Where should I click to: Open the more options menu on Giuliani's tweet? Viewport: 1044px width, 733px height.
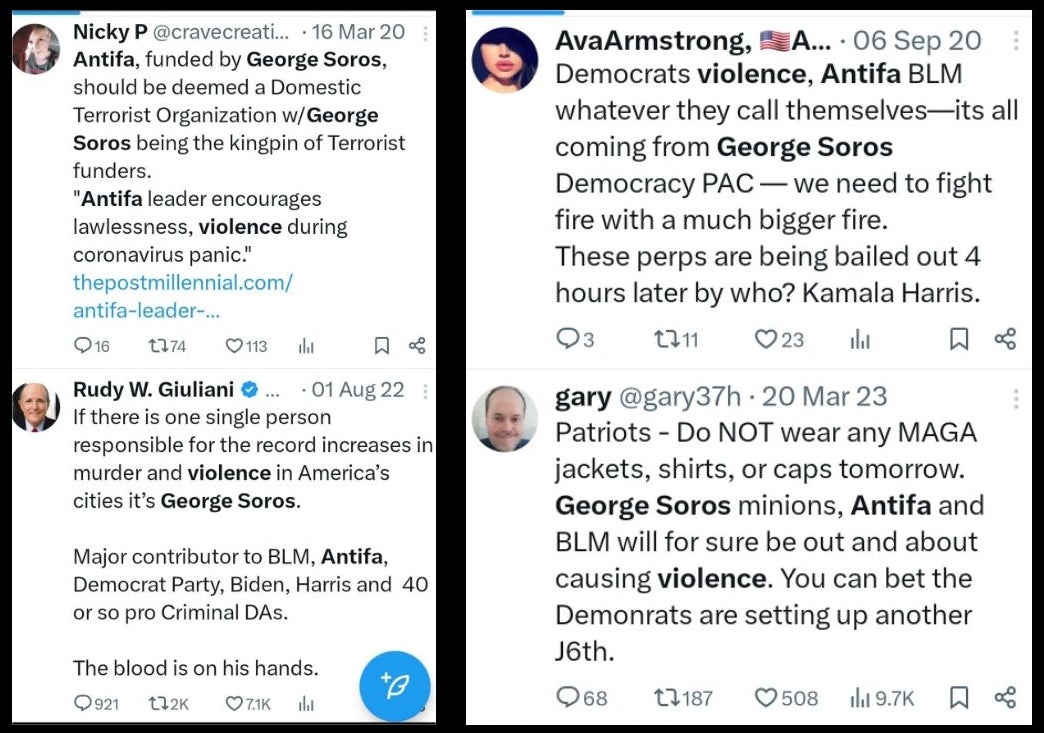coord(425,391)
